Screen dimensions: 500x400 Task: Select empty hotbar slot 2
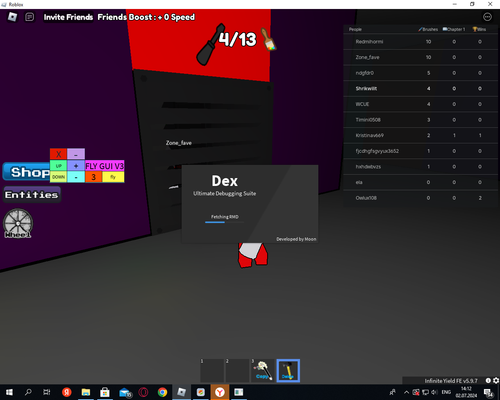pos(237,370)
